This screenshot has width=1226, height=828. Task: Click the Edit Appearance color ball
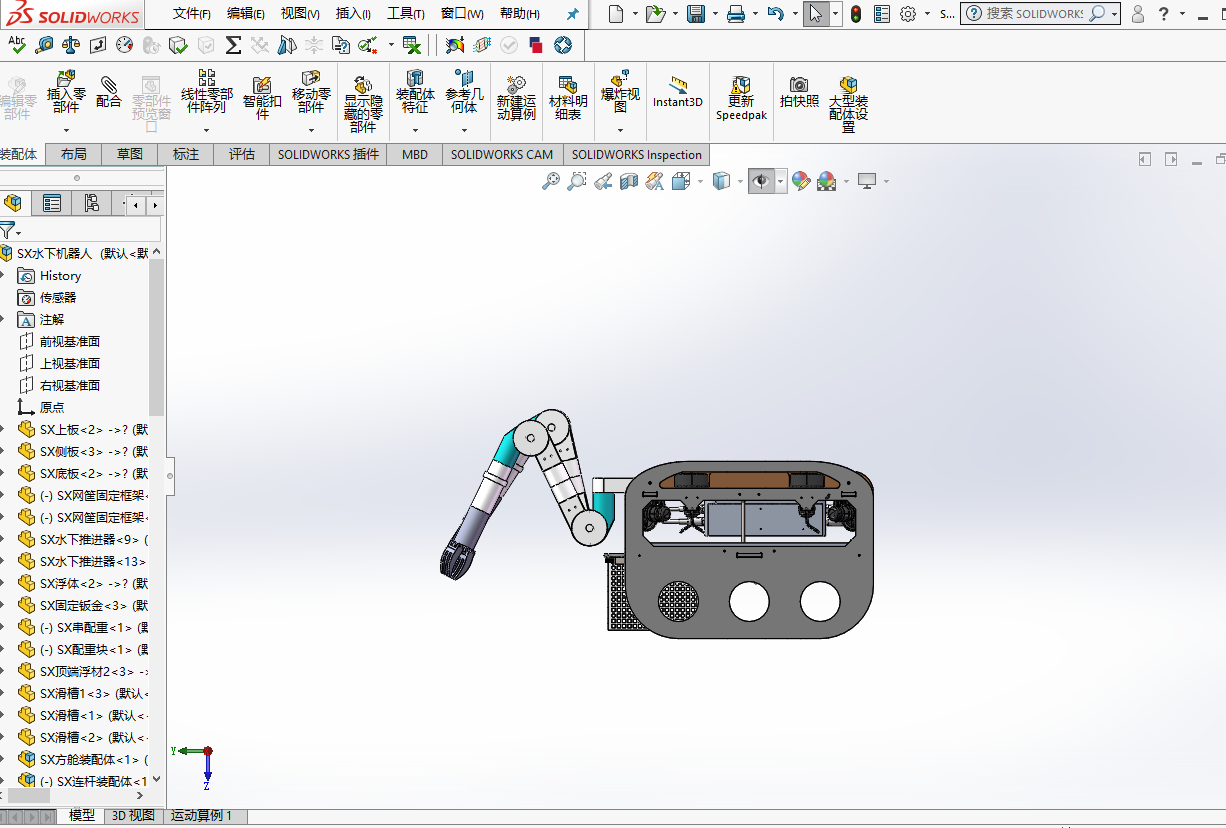tap(800, 181)
